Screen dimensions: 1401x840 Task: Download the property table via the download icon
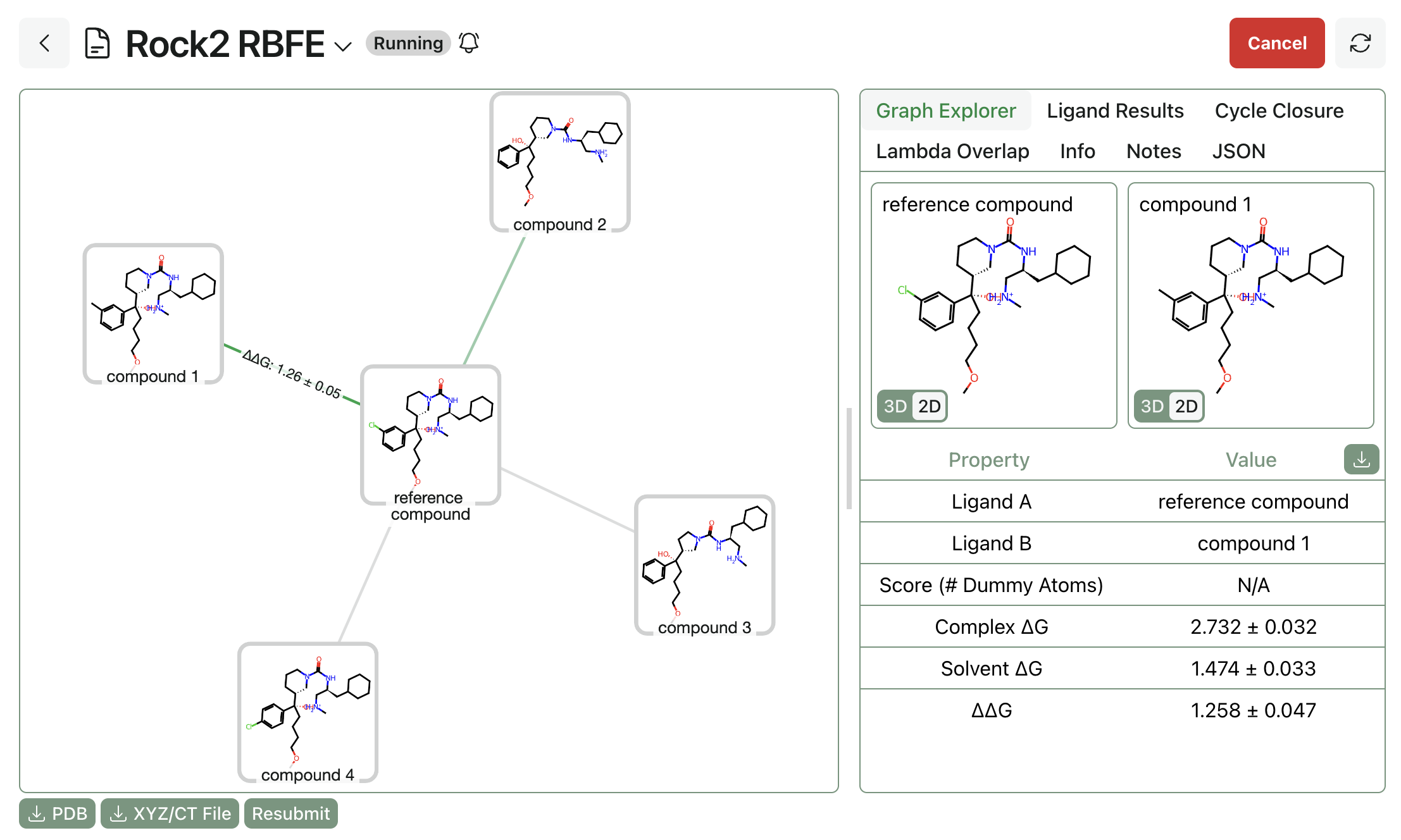pos(1361,460)
